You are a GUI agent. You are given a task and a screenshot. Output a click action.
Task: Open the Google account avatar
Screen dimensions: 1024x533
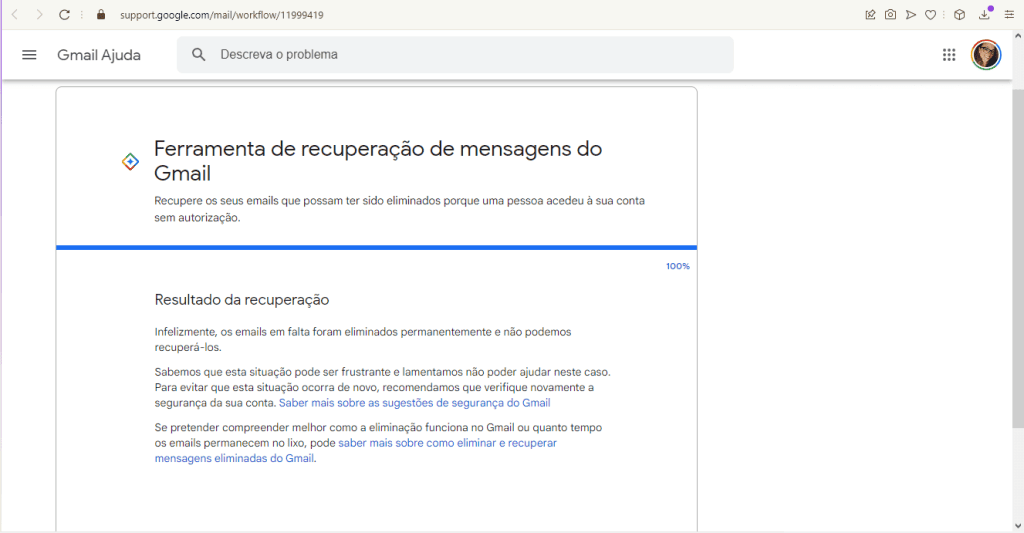pos(985,55)
